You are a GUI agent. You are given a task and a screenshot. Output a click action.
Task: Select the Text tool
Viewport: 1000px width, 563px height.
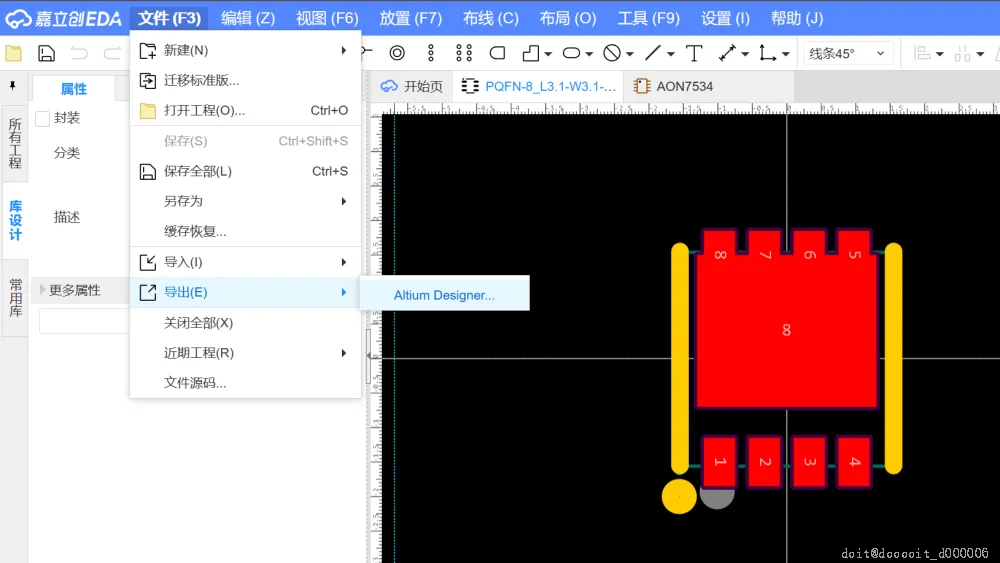[x=693, y=53]
